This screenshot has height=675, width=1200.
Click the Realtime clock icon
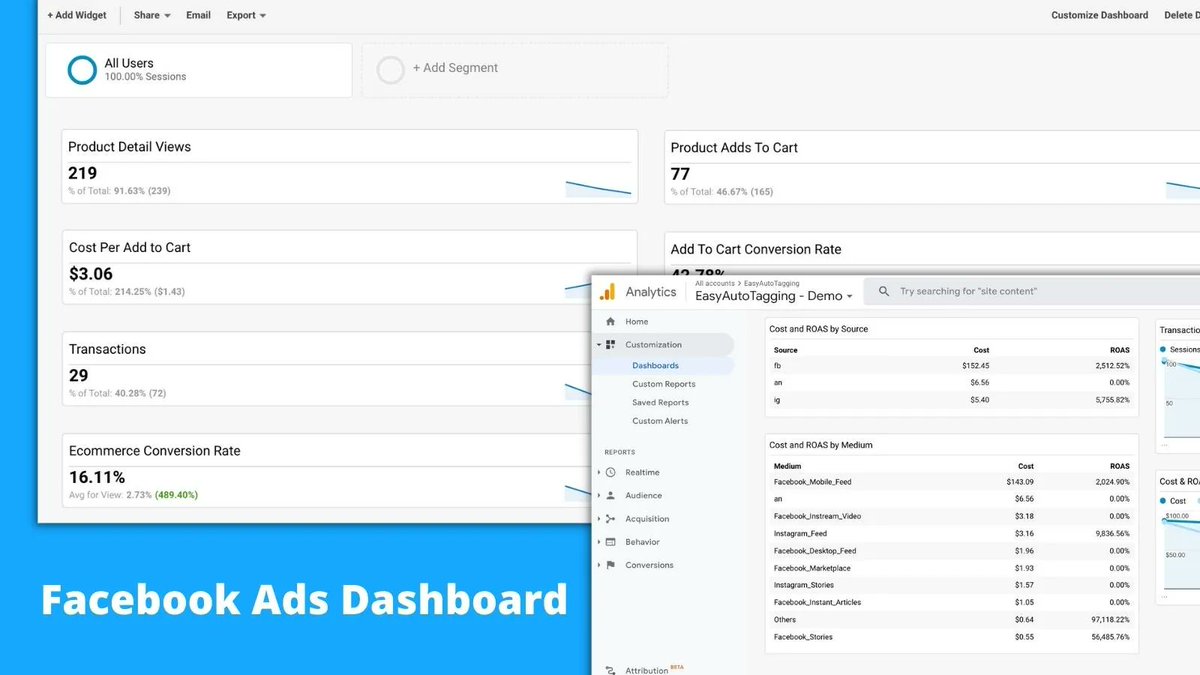click(610, 472)
